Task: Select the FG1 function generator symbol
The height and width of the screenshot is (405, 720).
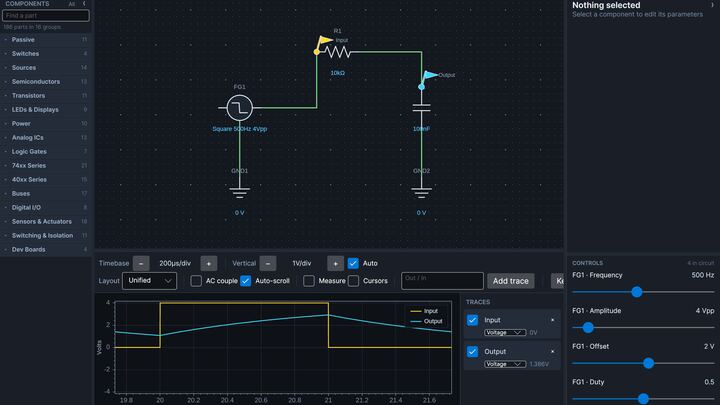Action: [239, 108]
